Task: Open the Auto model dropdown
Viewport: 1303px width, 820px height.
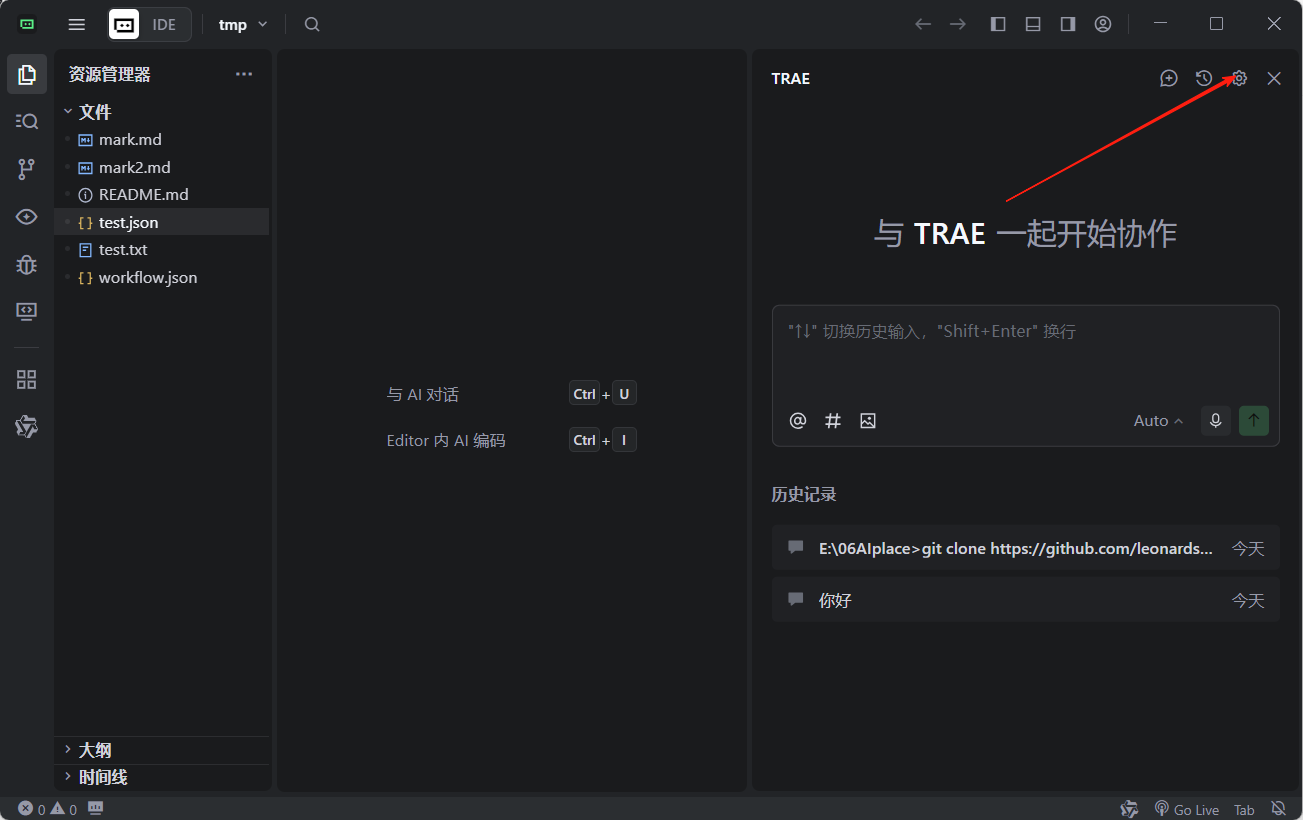Action: coord(1158,421)
